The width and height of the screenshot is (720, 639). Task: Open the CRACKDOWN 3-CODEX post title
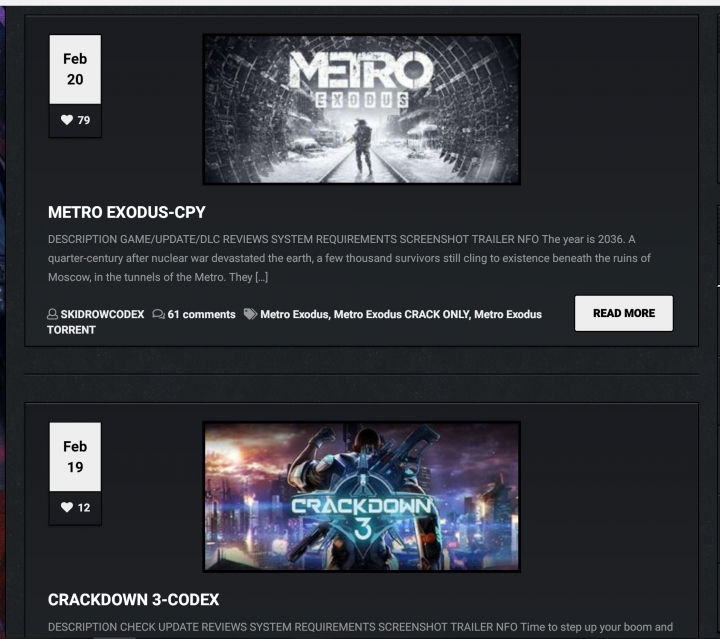coord(134,600)
